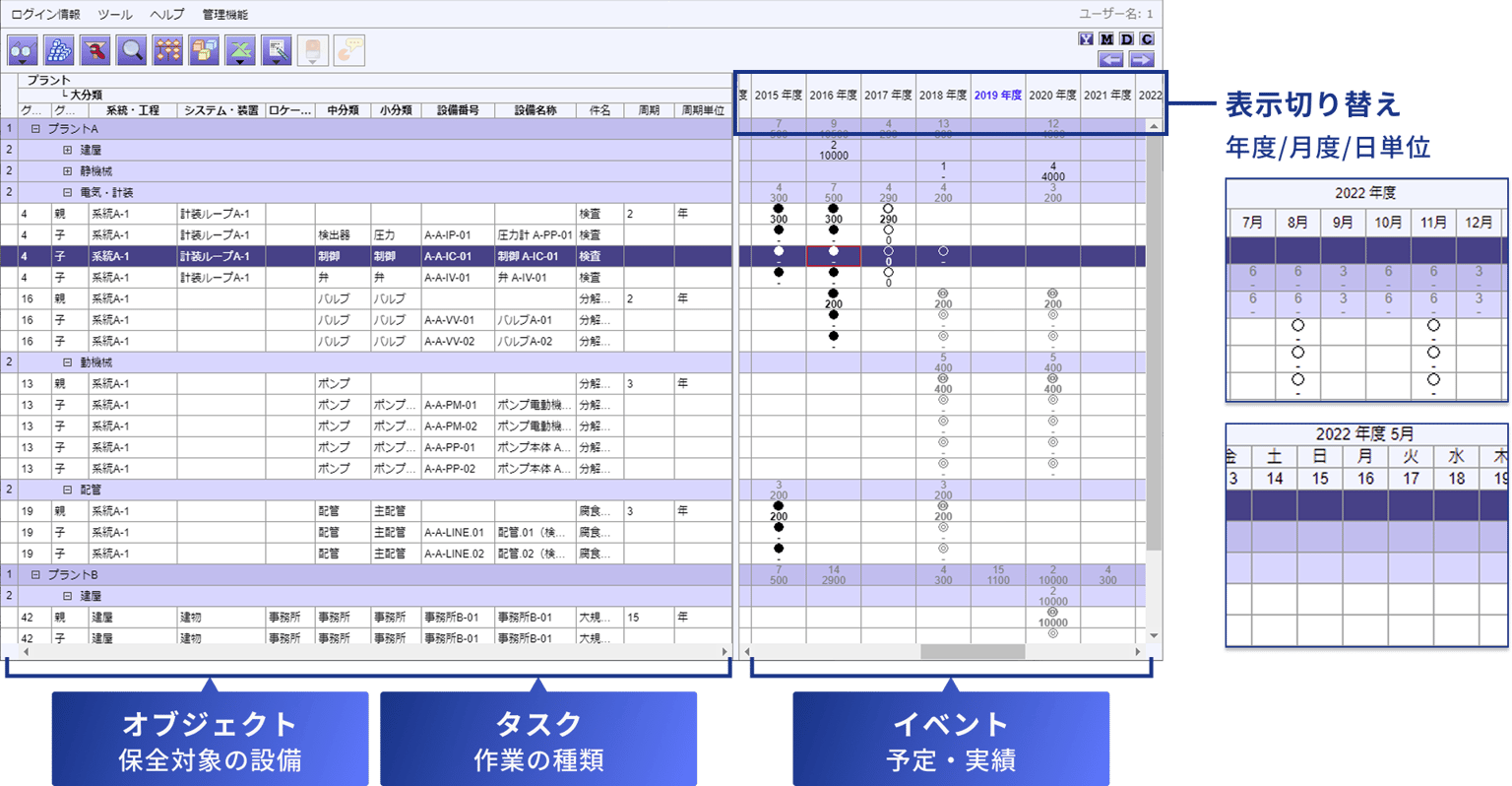Click the document with pen icon

[x=277, y=50]
